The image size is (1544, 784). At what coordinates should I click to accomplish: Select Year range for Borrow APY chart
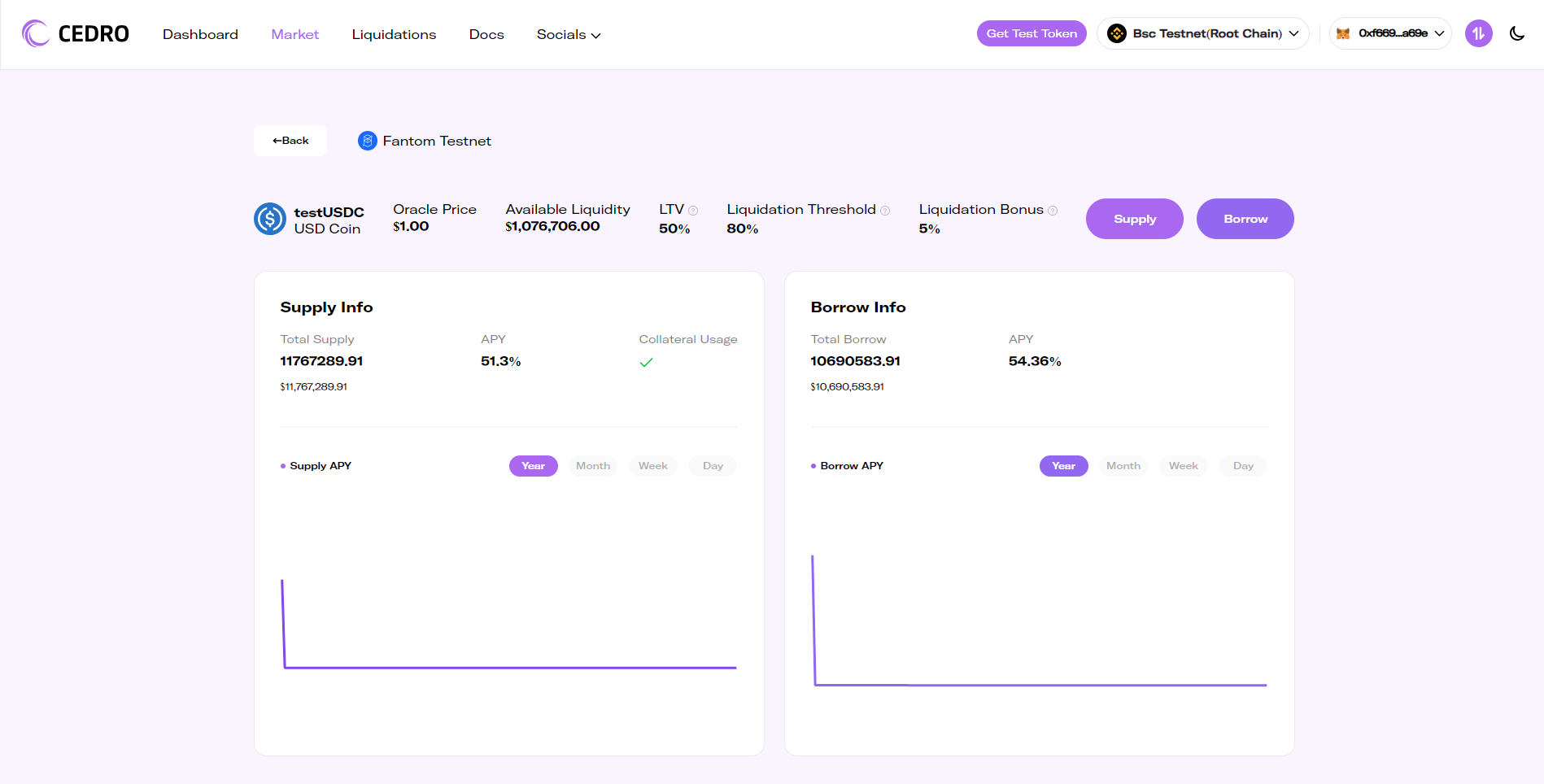click(1064, 466)
